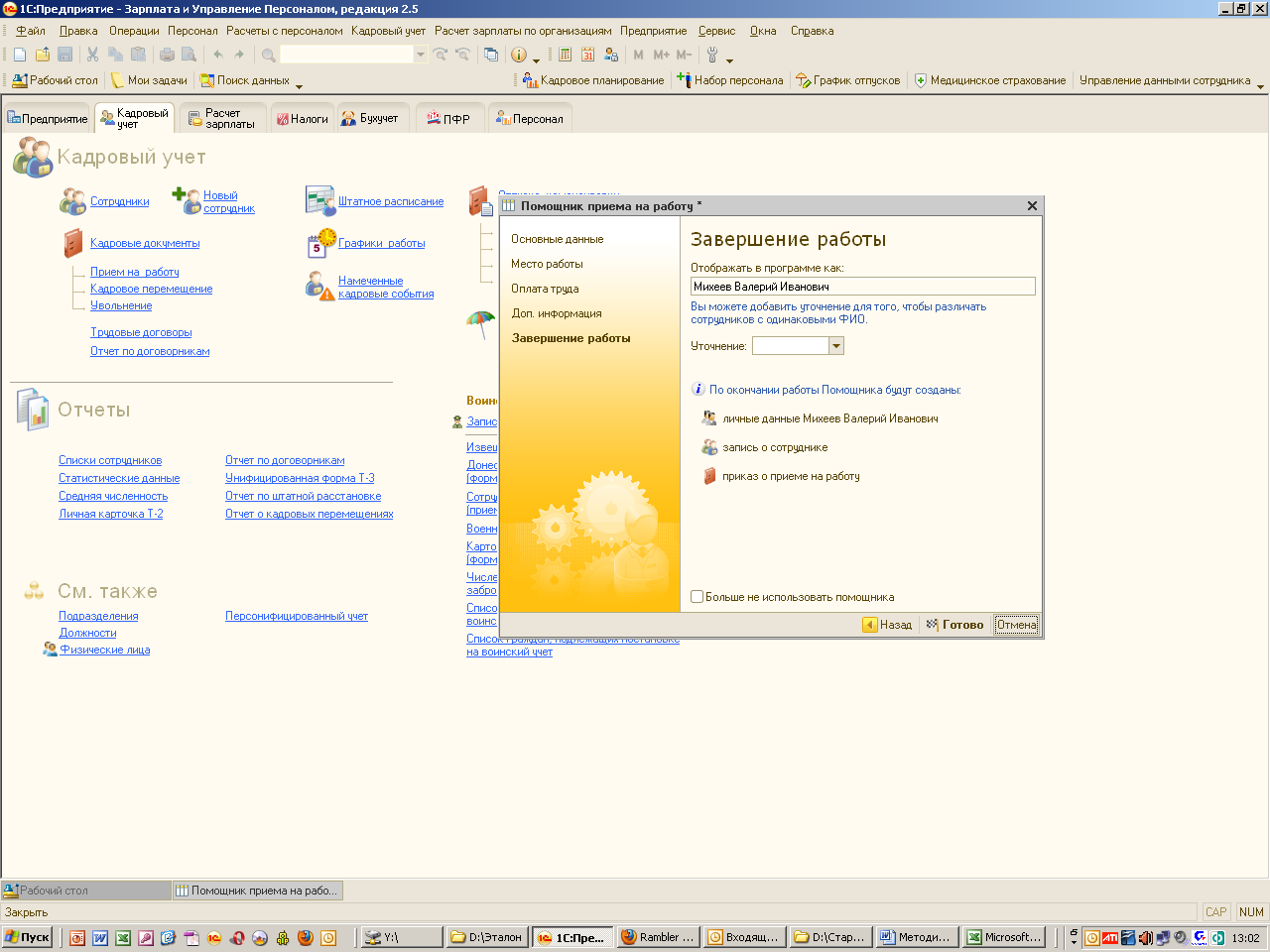This screenshot has width=1270, height=952.
Task: Click the windows list toolbar icon
Action: 490,55
